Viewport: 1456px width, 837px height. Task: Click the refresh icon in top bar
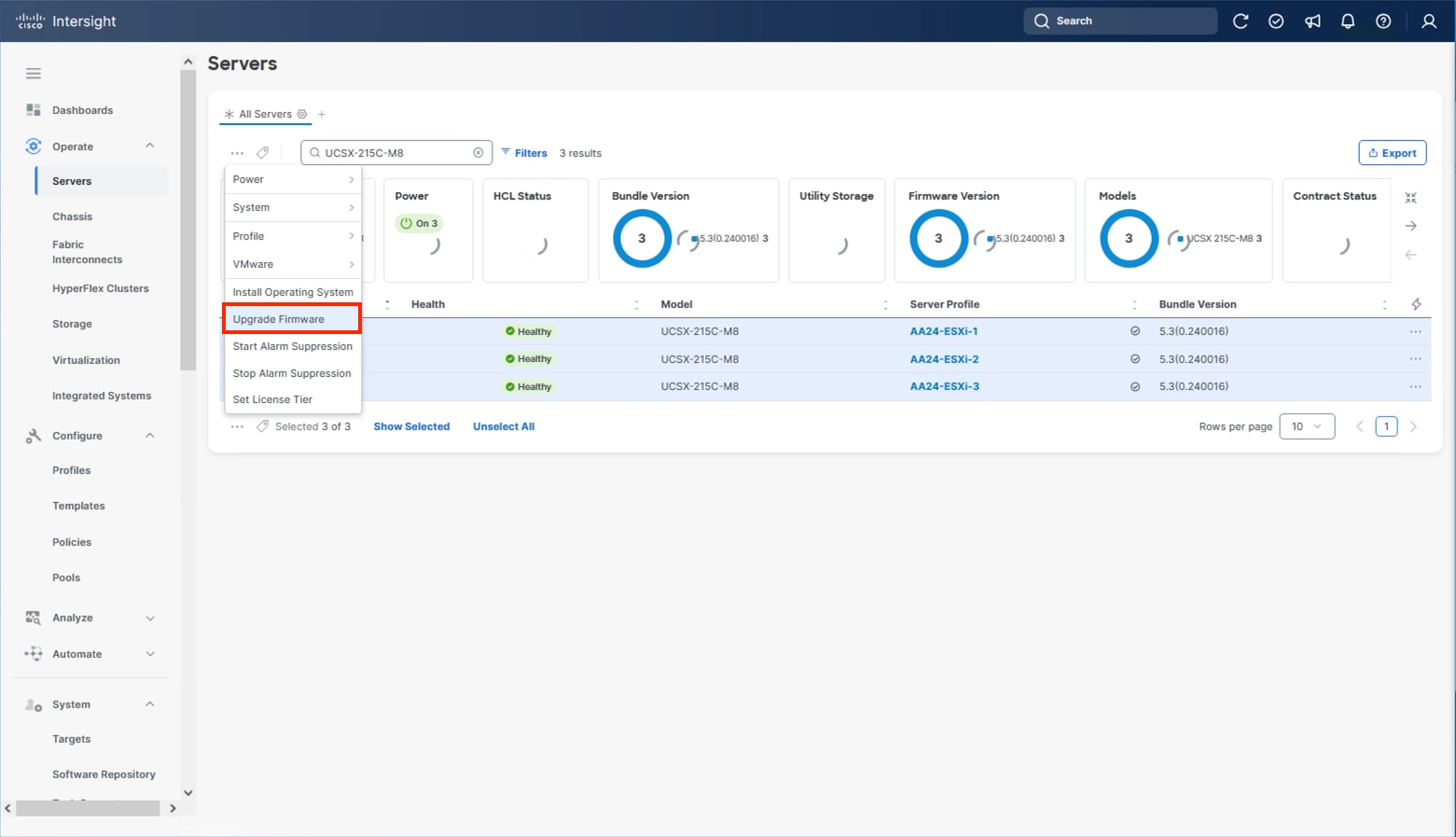click(1241, 21)
